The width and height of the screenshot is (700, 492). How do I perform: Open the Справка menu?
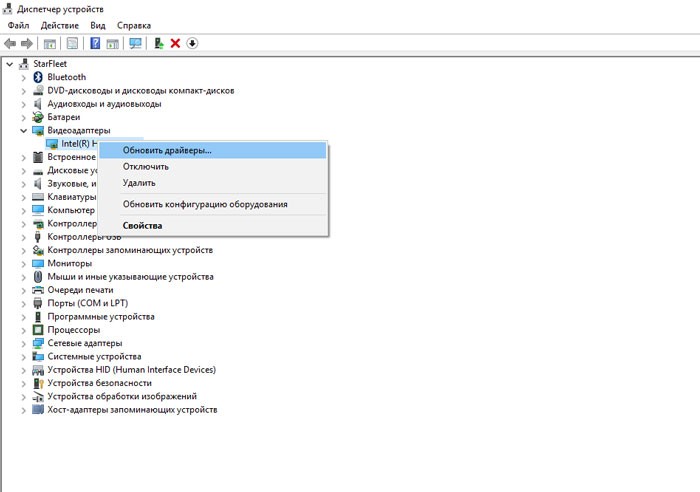click(134, 25)
